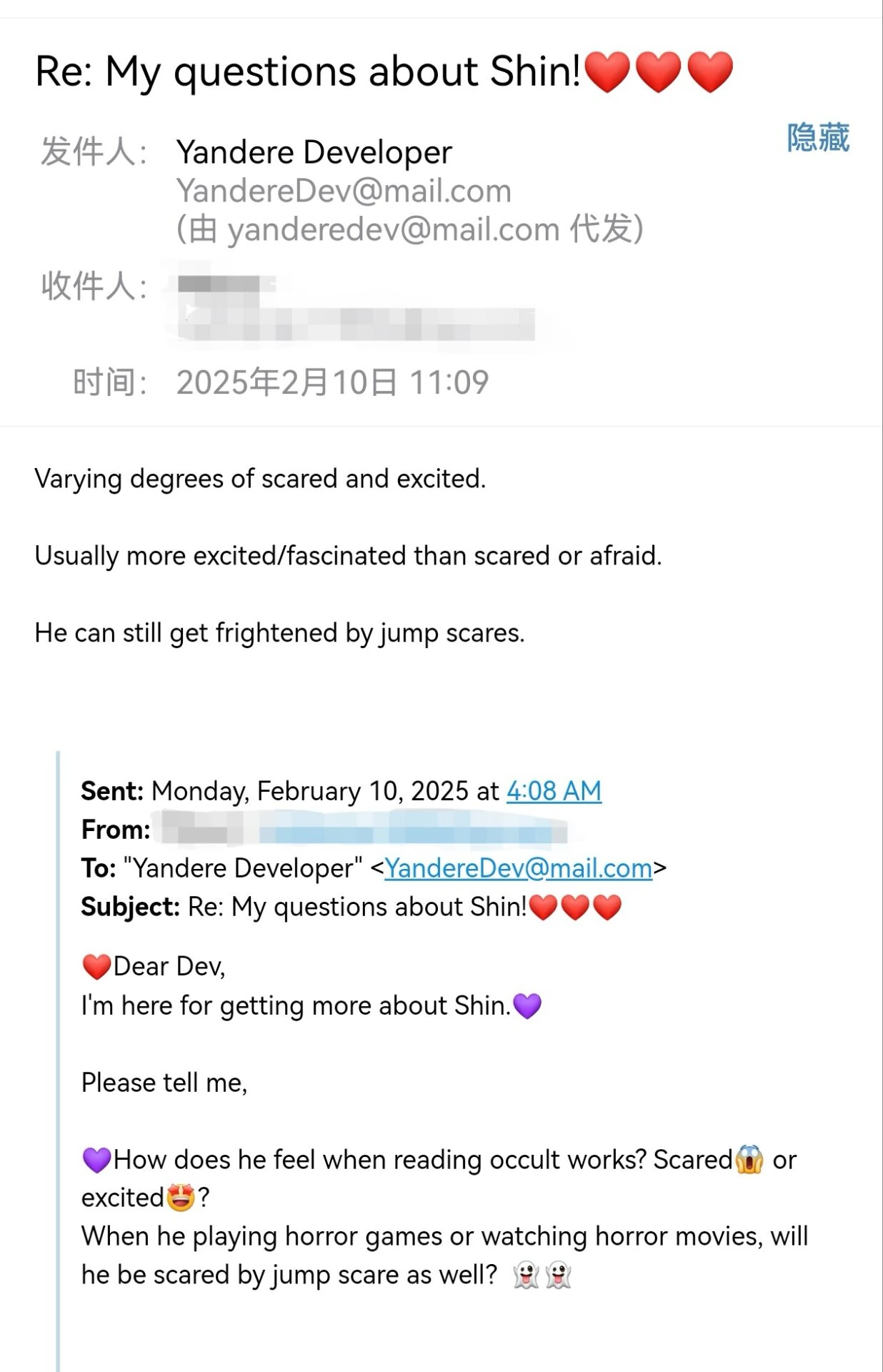Click the red heart before "Dear Dev"
The height and width of the screenshot is (1372, 883).
point(96,966)
